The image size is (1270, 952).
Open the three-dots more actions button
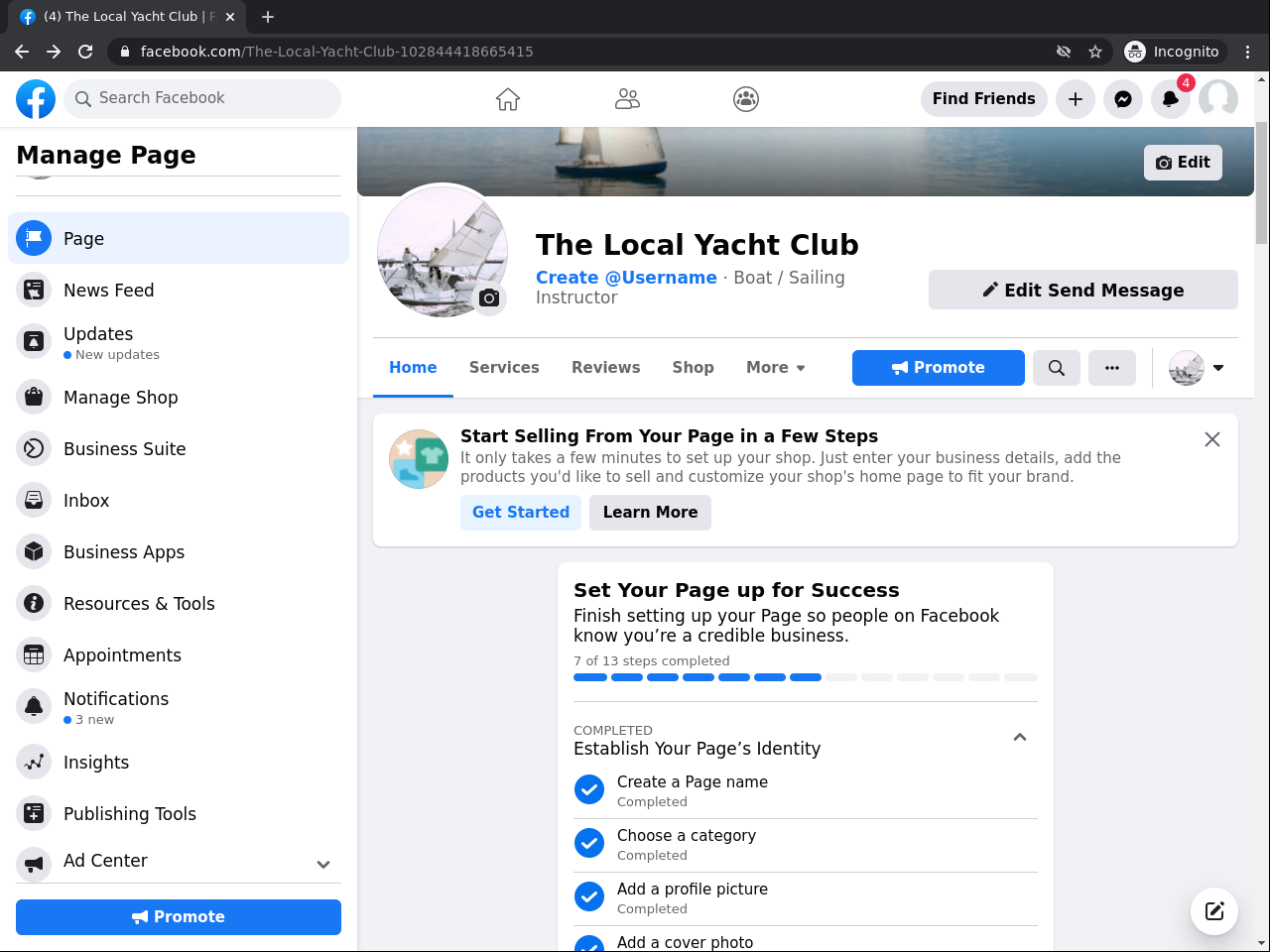pyautogui.click(x=1112, y=368)
